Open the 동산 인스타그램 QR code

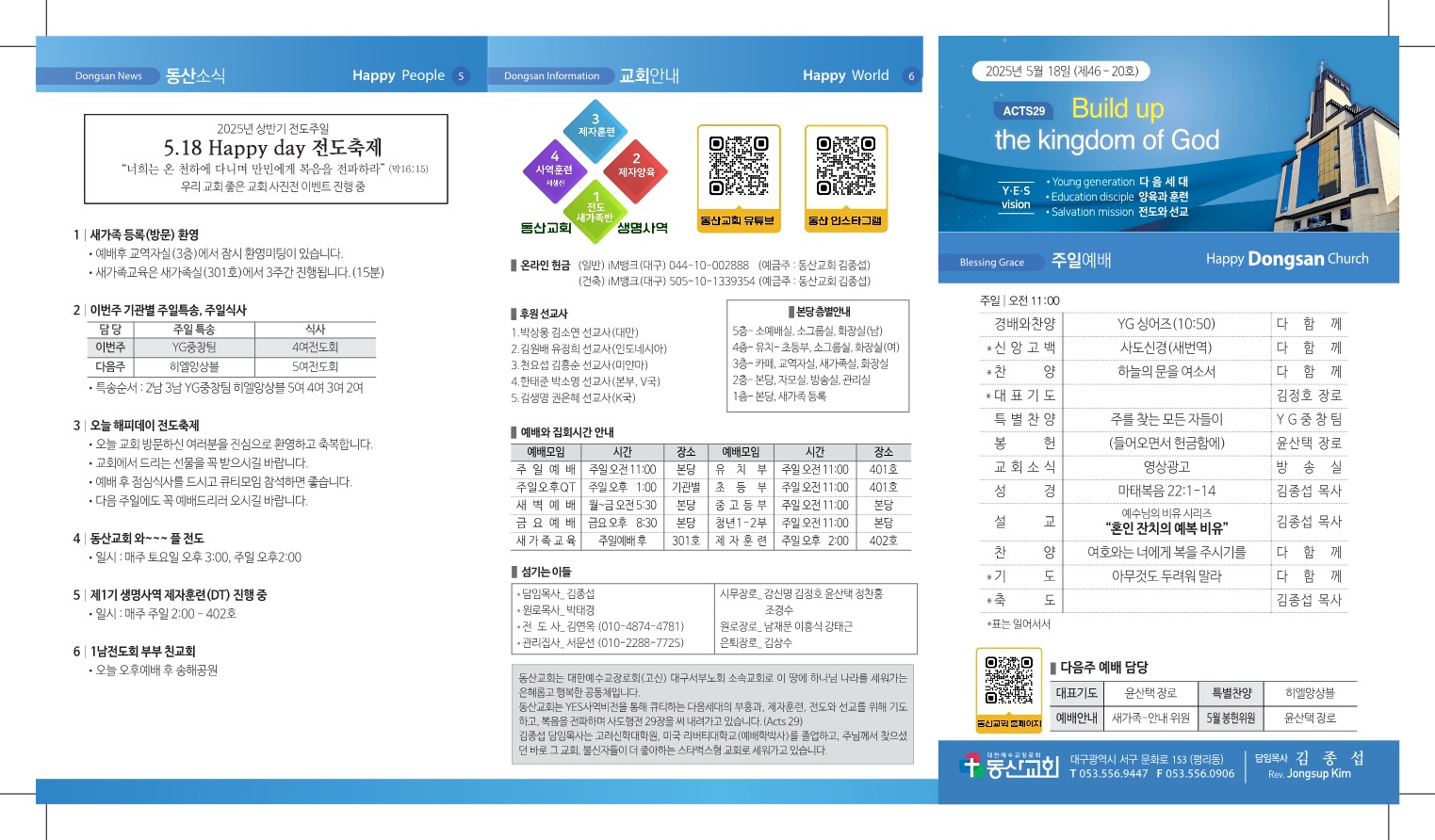click(845, 168)
